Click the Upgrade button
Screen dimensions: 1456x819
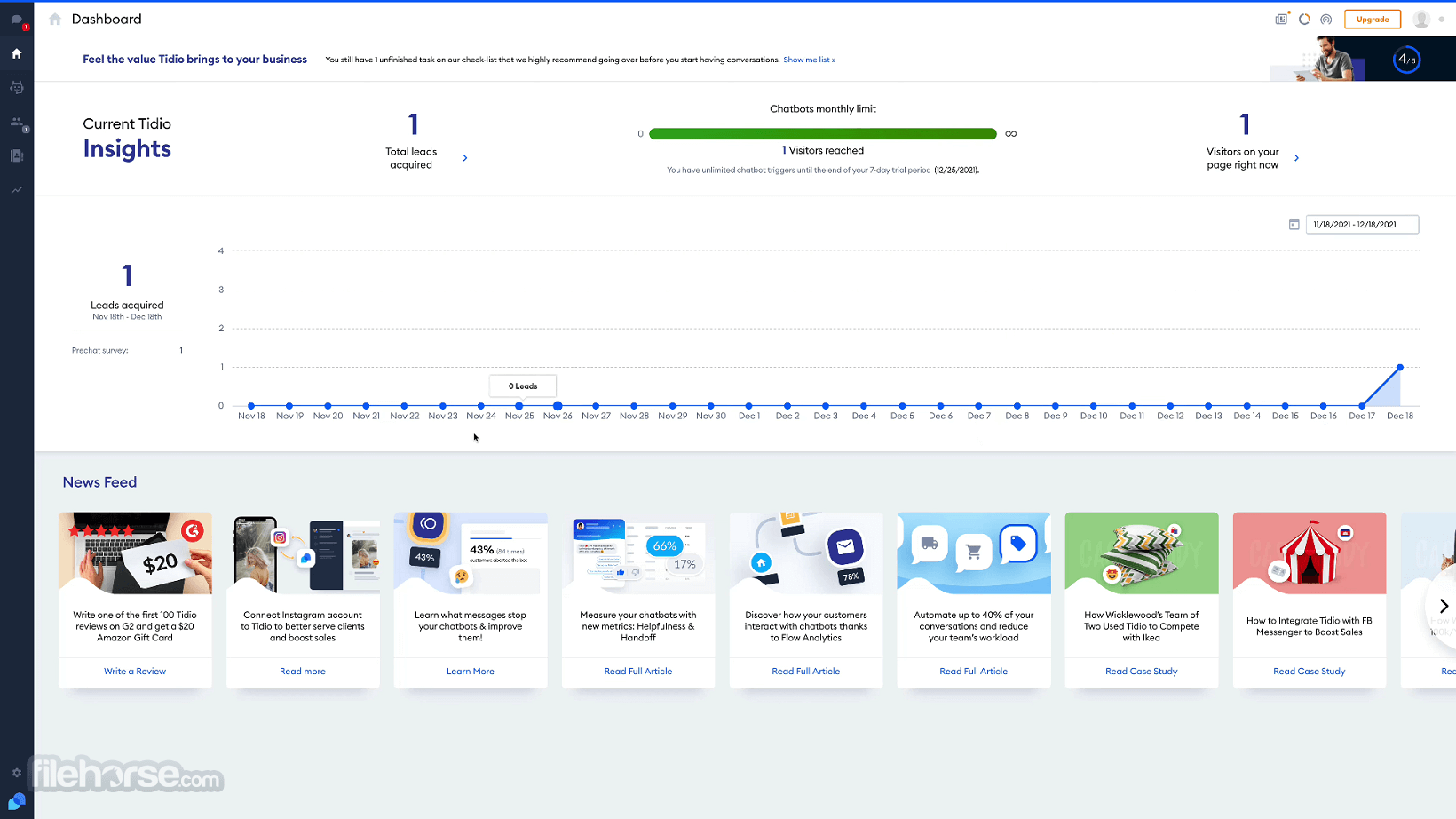(1373, 19)
